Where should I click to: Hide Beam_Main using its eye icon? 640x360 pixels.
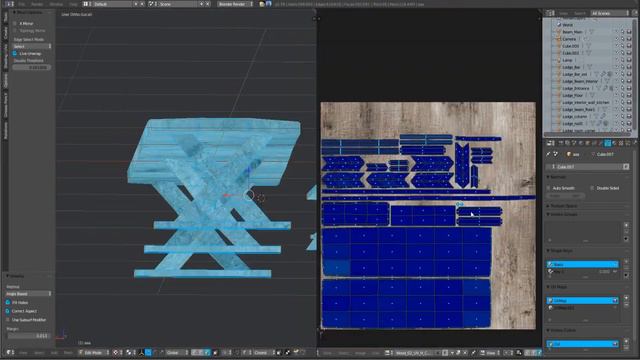[616, 32]
